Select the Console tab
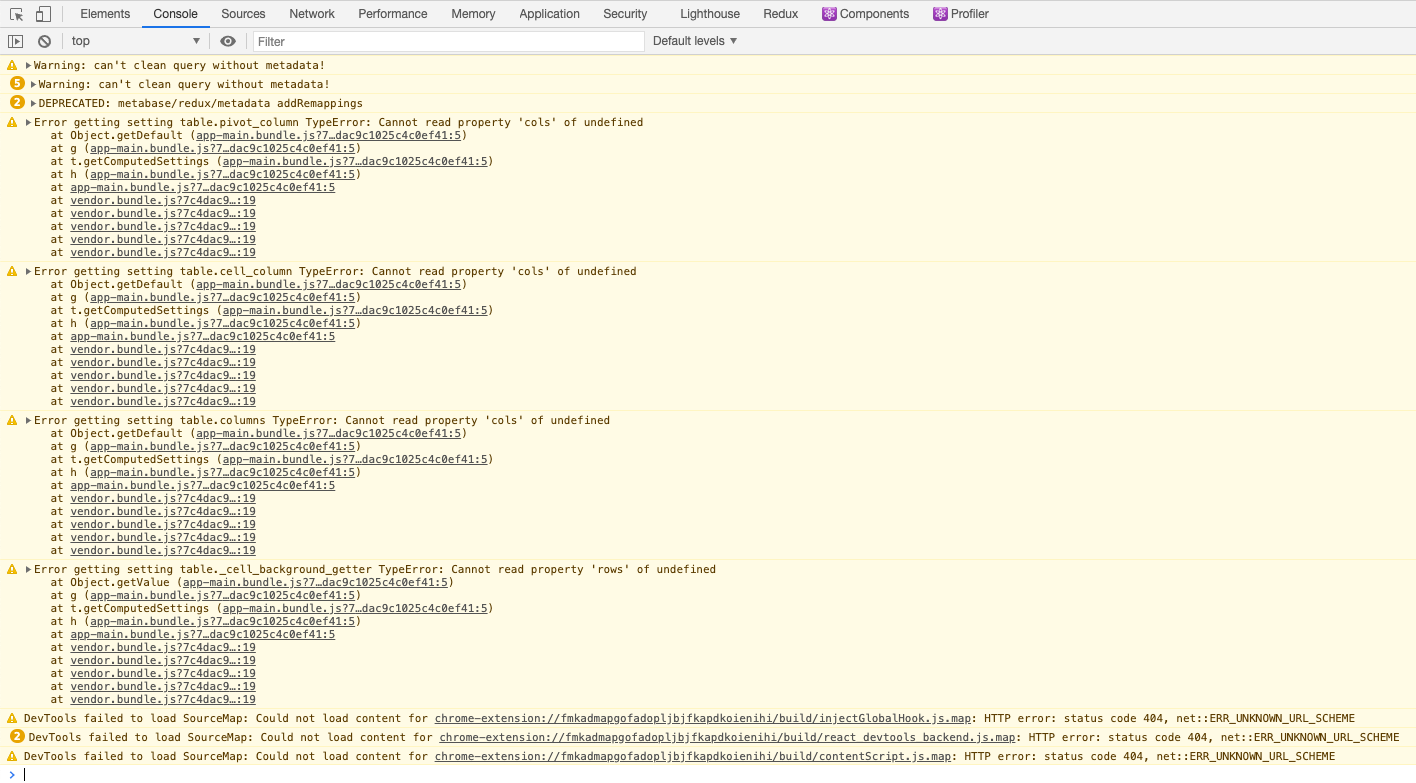This screenshot has width=1416, height=783. point(176,14)
